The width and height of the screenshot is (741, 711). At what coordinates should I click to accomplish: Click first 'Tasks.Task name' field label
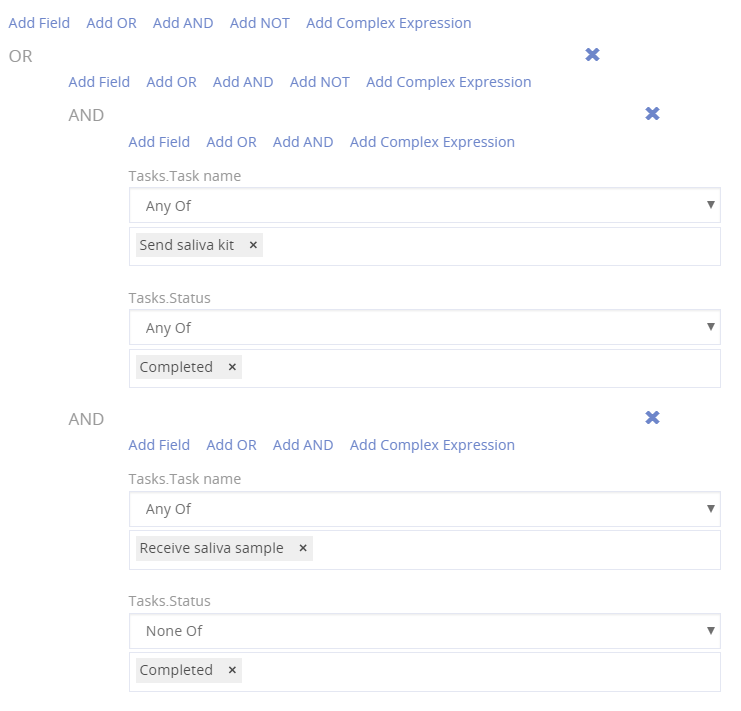tap(185, 176)
